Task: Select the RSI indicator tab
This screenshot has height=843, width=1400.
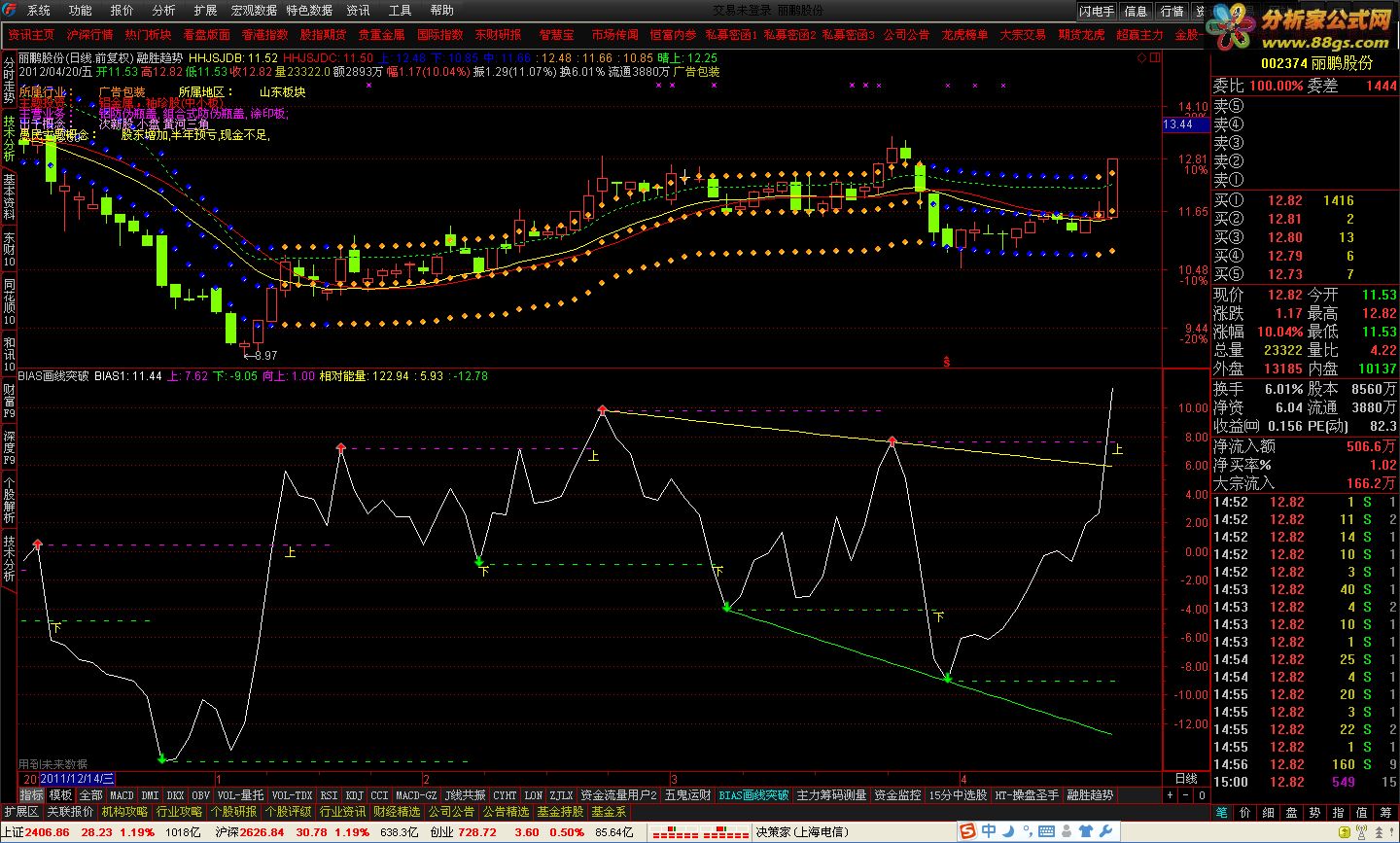Action: pyautogui.click(x=330, y=795)
